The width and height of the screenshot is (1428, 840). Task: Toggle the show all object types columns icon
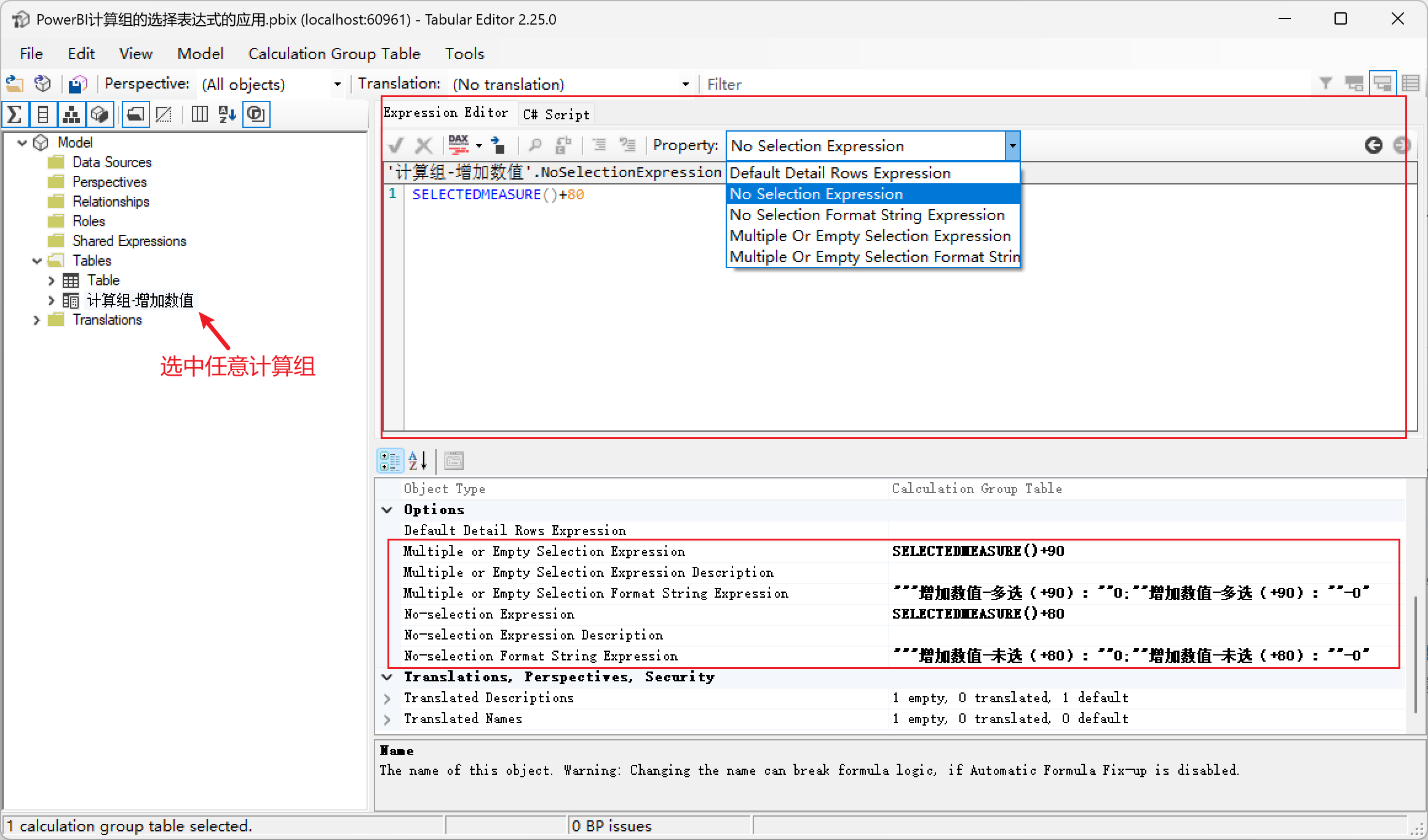tap(199, 114)
